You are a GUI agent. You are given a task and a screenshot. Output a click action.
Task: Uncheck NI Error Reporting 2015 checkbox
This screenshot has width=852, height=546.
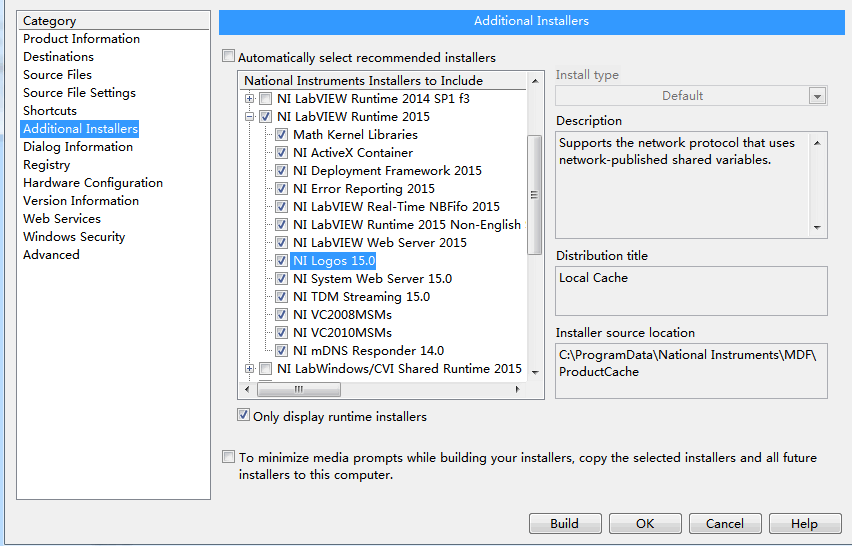tap(281, 189)
